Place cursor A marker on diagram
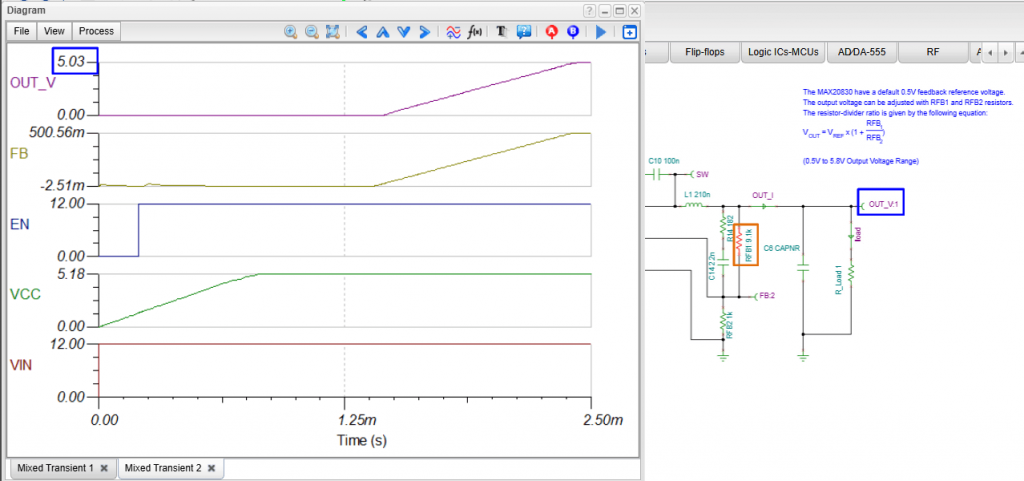This screenshot has width=1024, height=481. (x=551, y=32)
